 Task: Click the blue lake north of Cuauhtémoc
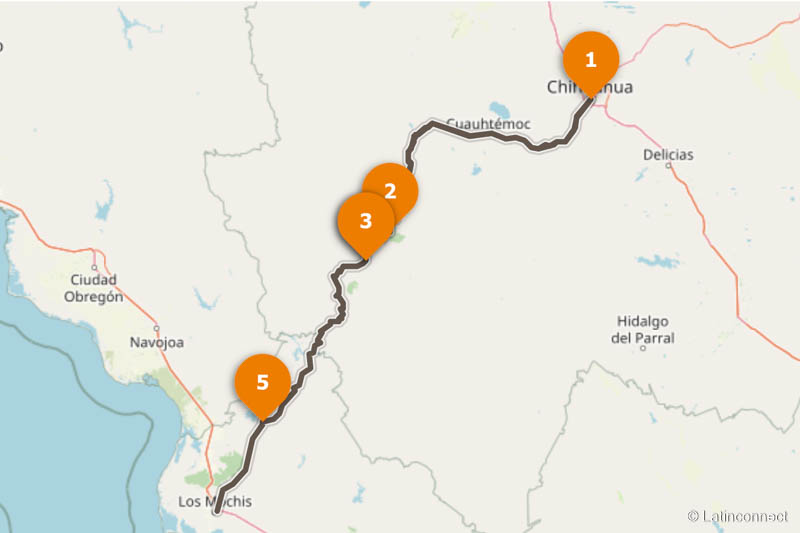499,110
